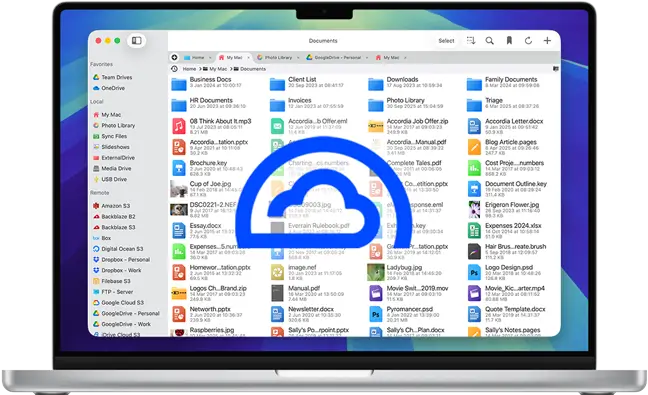Viewport: 648px width, 395px height.
Task: Open Box in the sidebar
Action: point(102,238)
